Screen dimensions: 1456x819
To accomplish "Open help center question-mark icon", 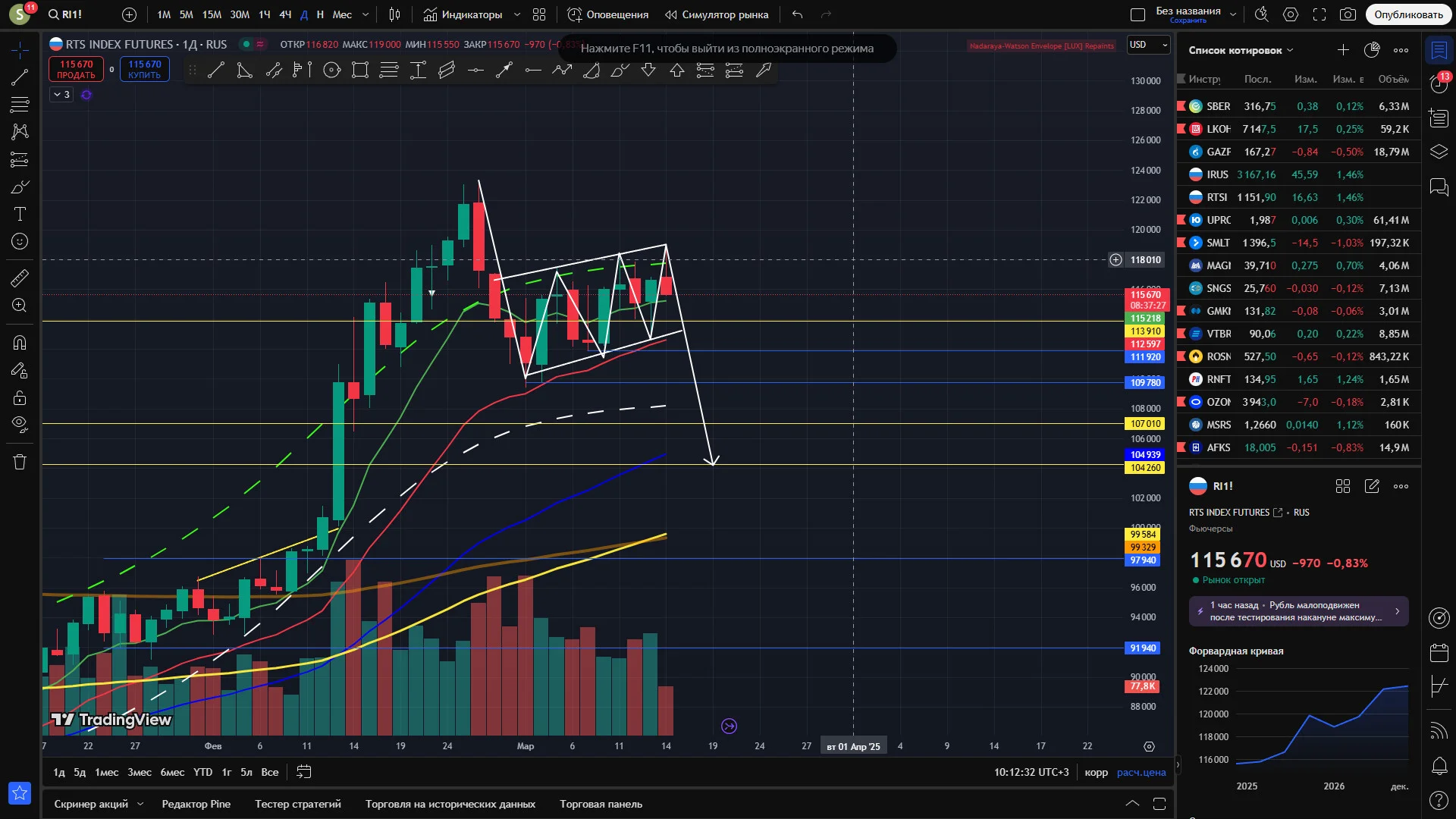I will (x=1439, y=800).
